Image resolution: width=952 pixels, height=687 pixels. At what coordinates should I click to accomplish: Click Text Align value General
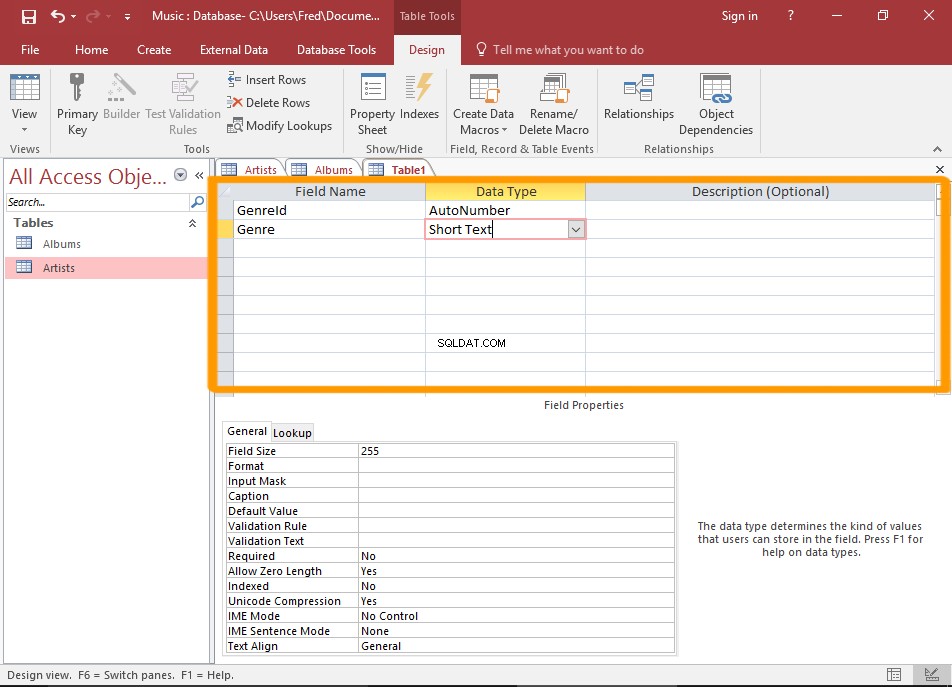pos(516,646)
